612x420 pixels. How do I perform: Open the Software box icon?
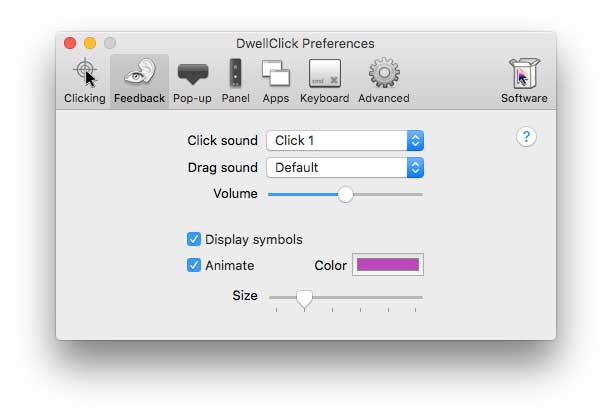(x=524, y=75)
